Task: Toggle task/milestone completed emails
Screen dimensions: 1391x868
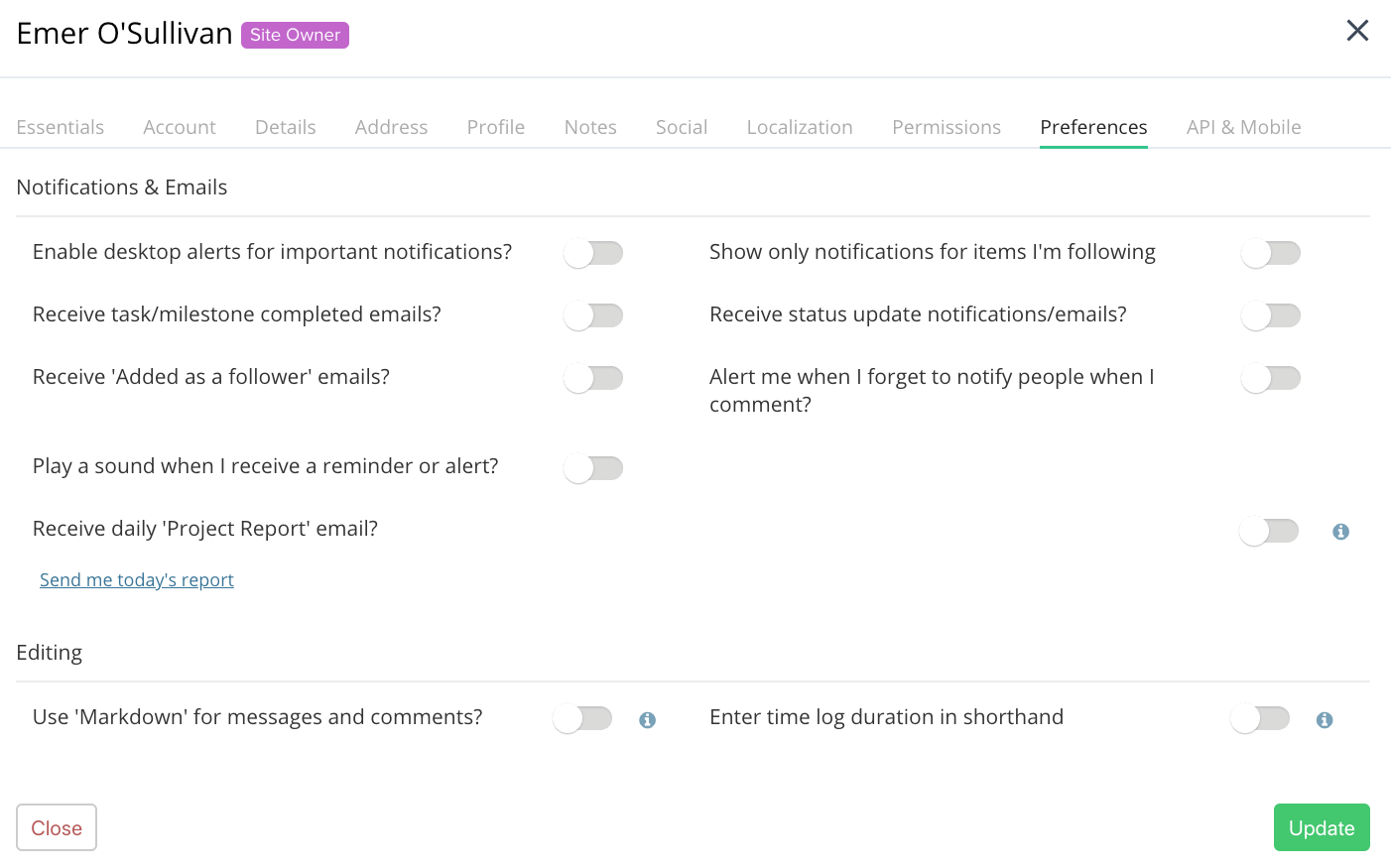Action: [x=593, y=315]
